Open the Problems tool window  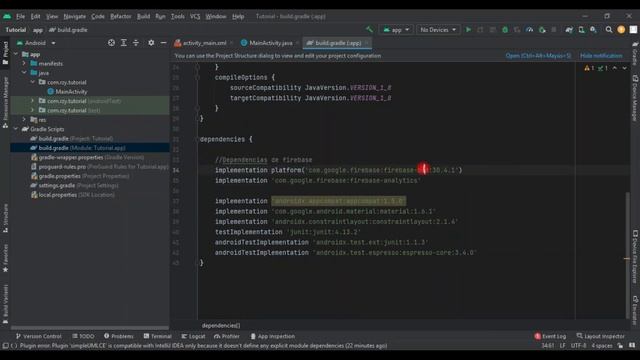(119, 336)
